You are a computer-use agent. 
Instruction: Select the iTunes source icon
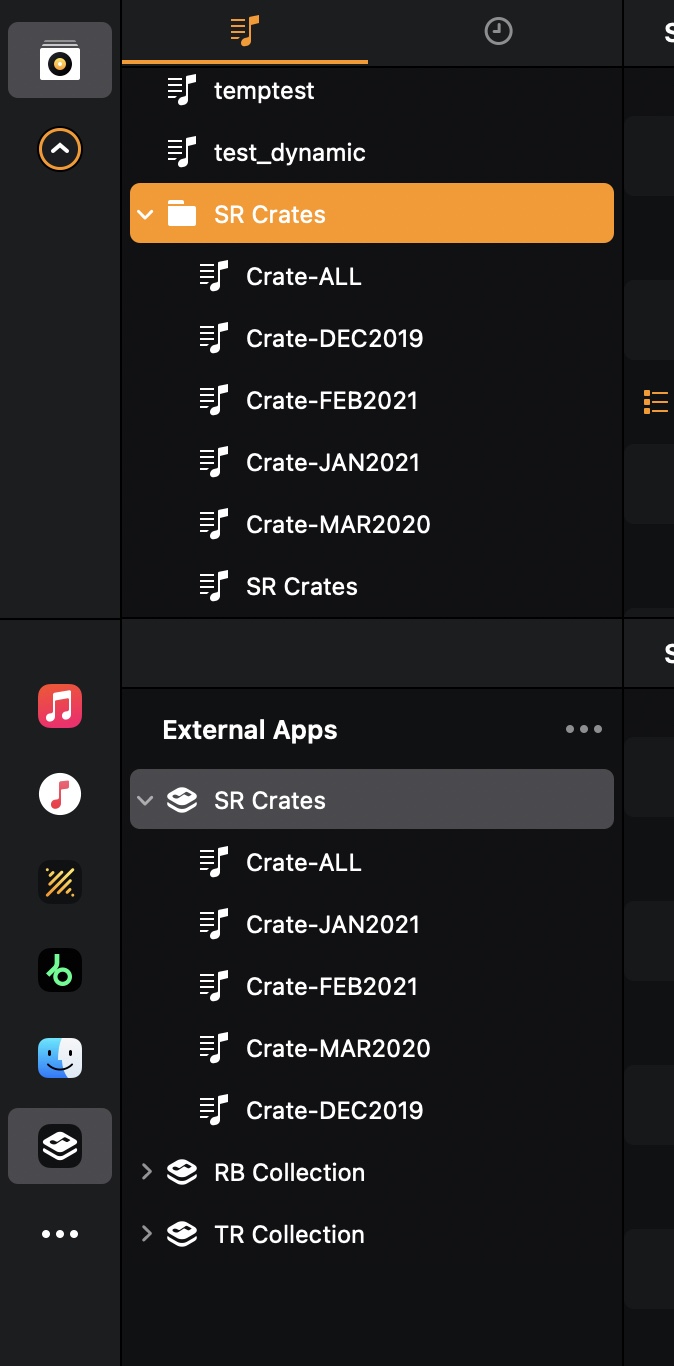(x=60, y=795)
